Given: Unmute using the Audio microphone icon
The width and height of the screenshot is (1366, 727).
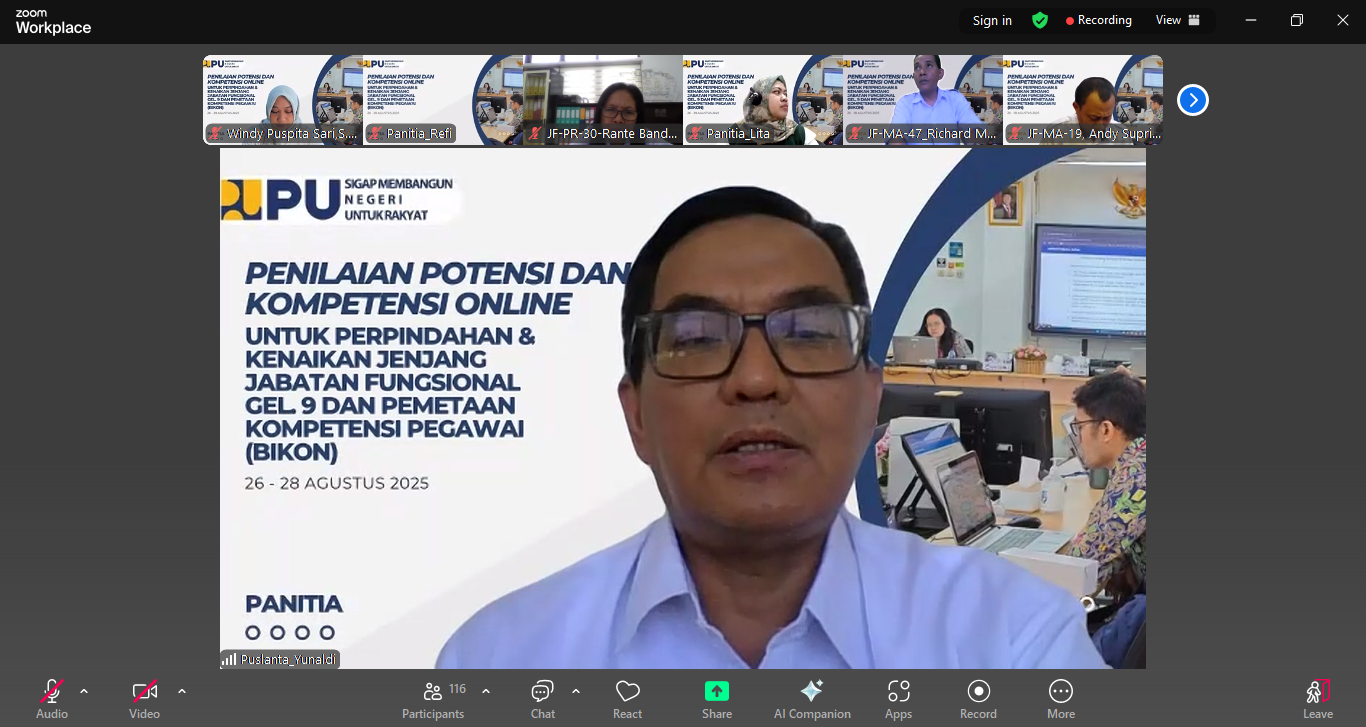Looking at the screenshot, I should pos(52,691).
